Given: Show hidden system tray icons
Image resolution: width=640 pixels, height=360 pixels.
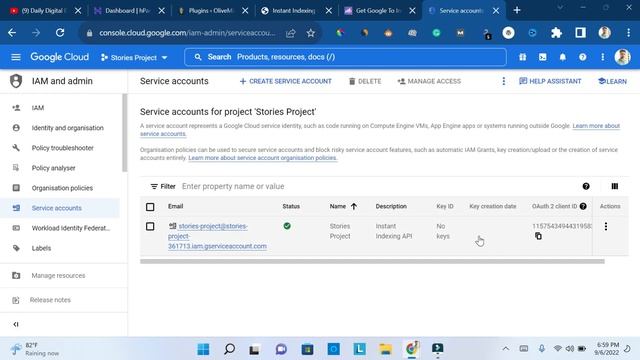Looking at the screenshot, I should point(505,349).
